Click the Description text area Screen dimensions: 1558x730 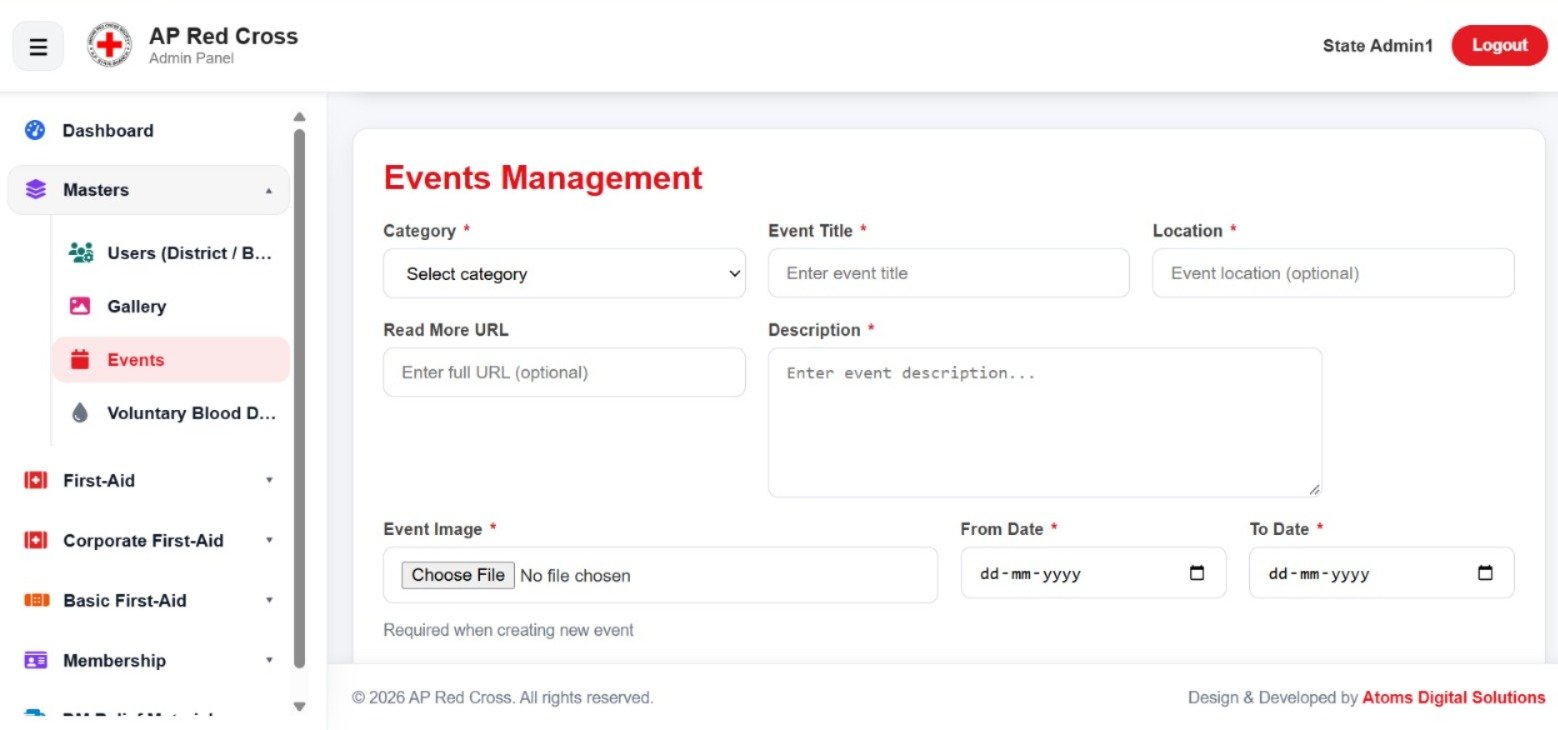click(1045, 422)
